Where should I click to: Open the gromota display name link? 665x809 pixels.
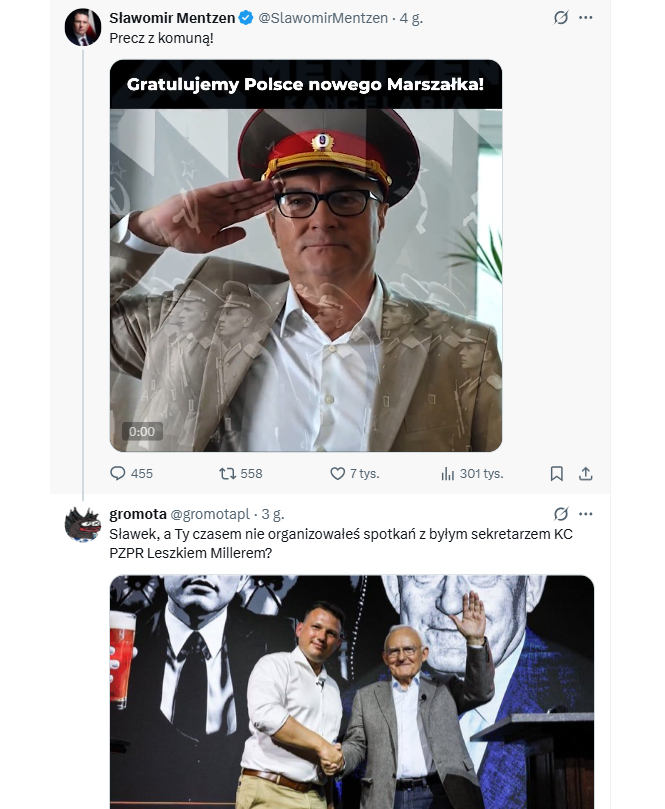(138, 514)
